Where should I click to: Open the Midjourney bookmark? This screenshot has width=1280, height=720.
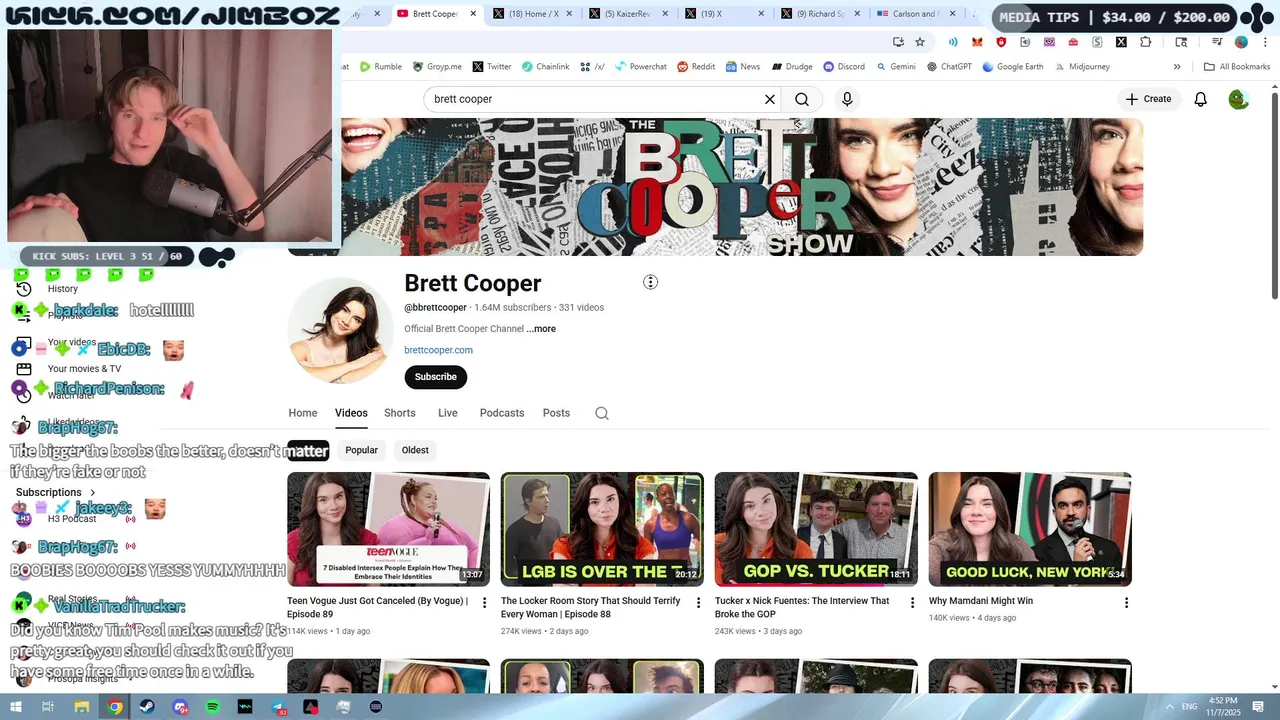pyautogui.click(x=1082, y=67)
